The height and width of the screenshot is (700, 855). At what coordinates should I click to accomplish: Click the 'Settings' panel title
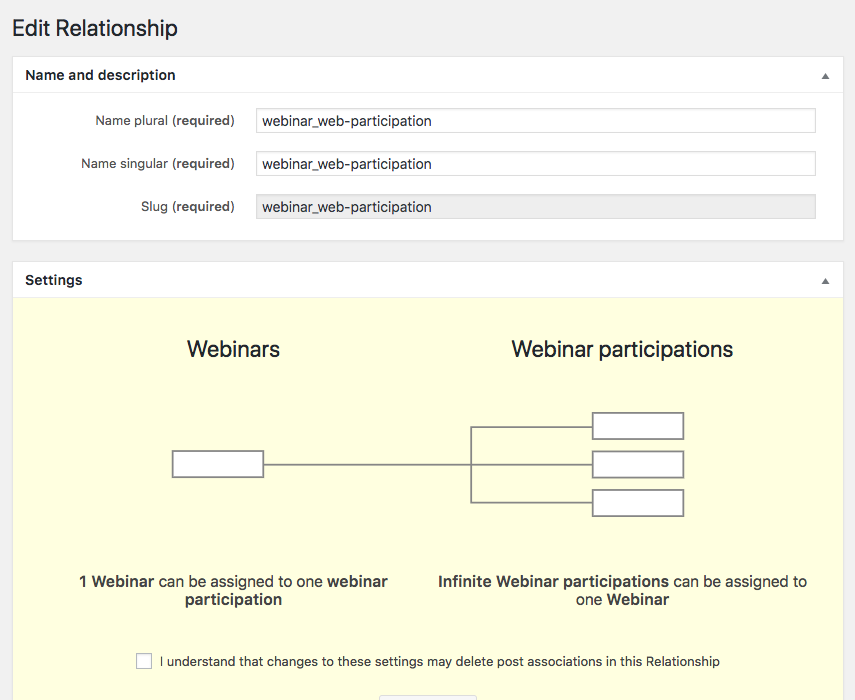(x=53, y=280)
